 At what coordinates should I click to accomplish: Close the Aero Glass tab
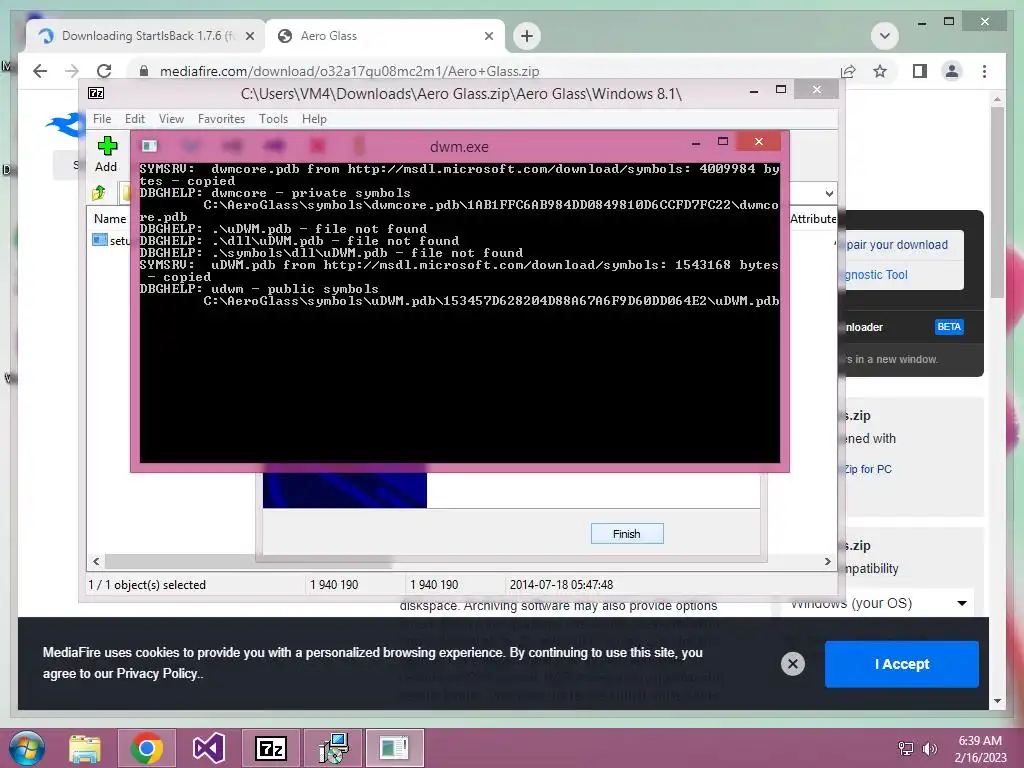pos(488,37)
